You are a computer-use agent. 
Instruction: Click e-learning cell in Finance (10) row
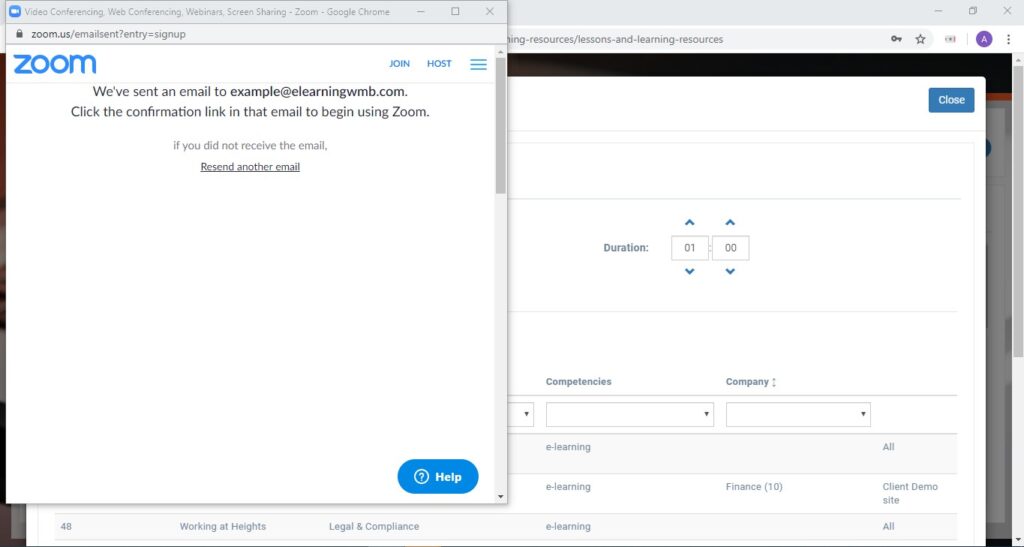click(x=568, y=486)
